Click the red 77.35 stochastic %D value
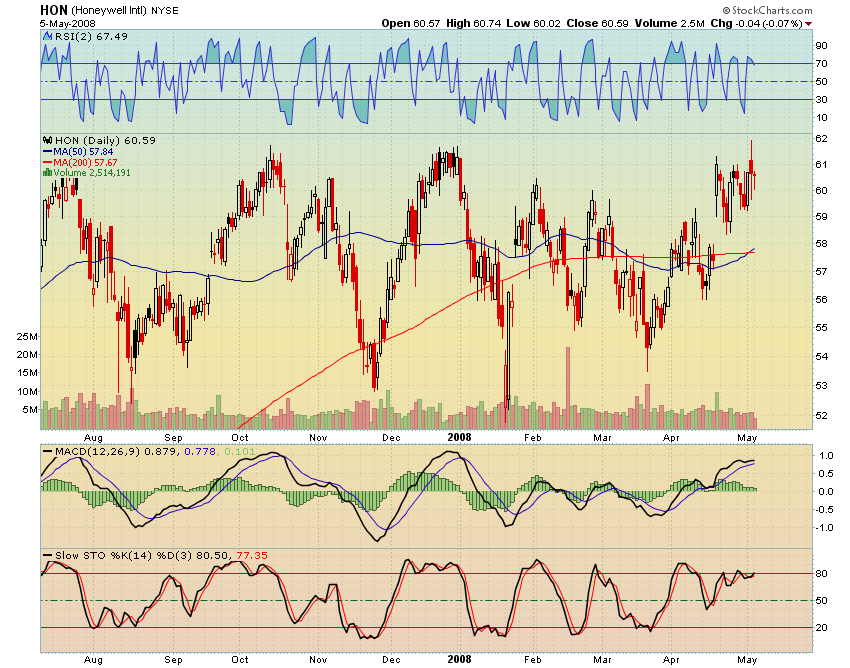Viewport: 850px width, 668px height. click(252, 556)
